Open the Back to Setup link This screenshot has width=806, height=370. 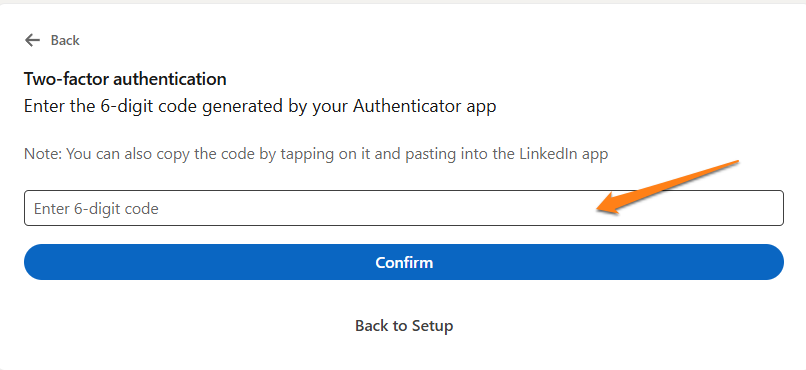coord(404,326)
